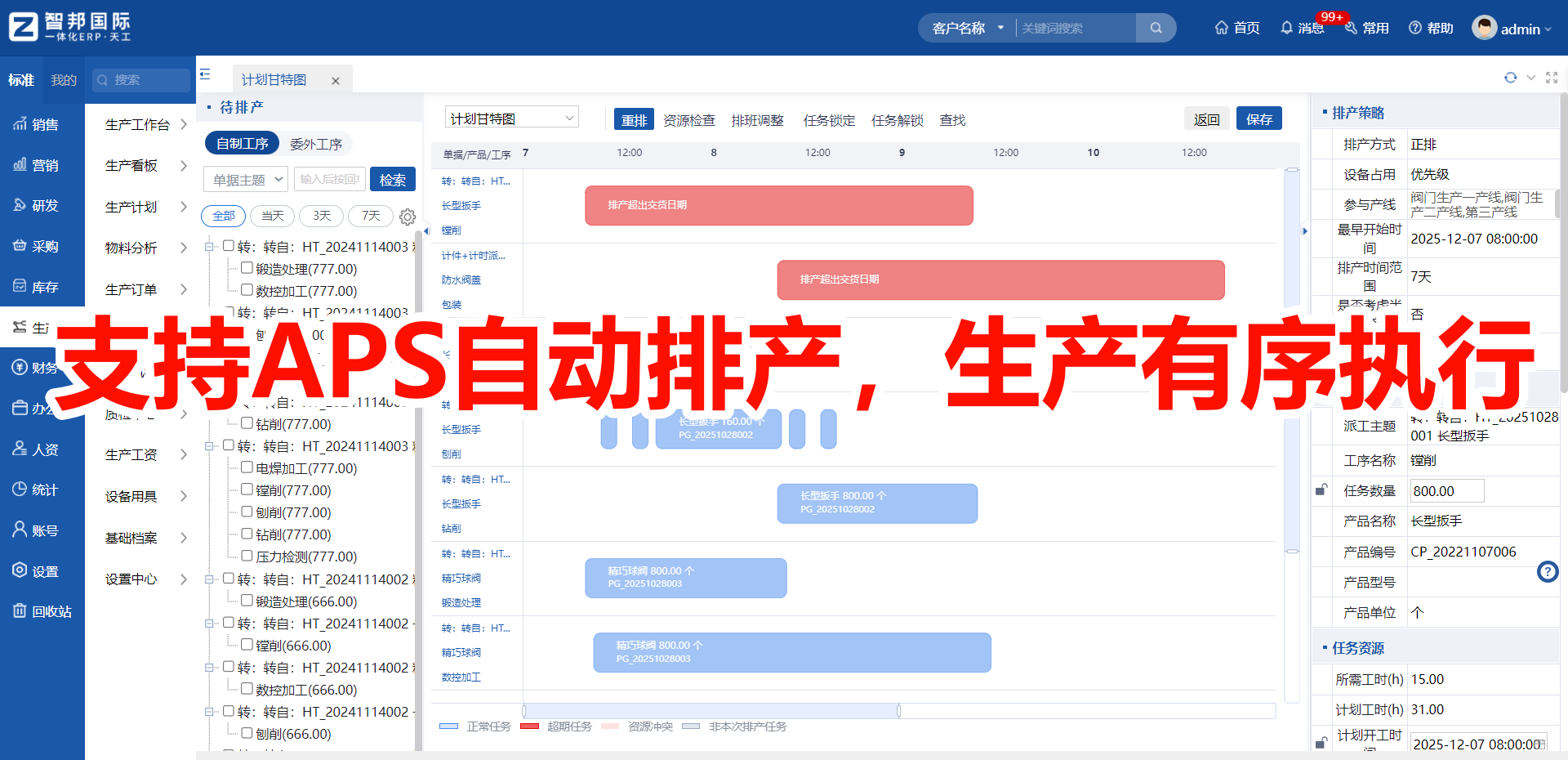Go to 首页 home icon
1568x760 pixels.
coord(1222,28)
